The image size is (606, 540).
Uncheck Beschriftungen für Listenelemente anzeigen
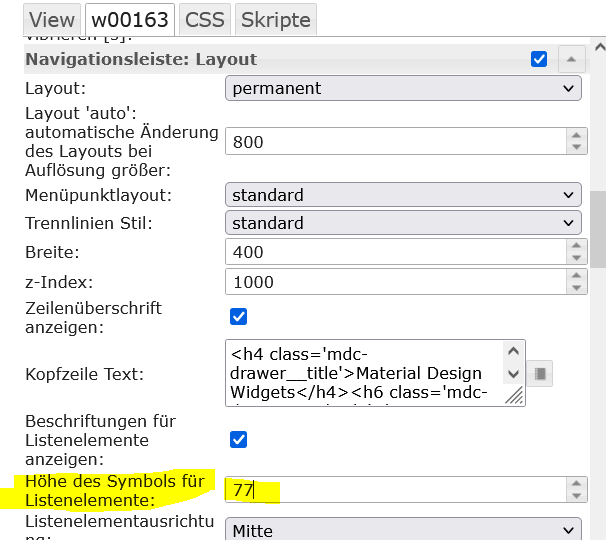click(x=238, y=439)
